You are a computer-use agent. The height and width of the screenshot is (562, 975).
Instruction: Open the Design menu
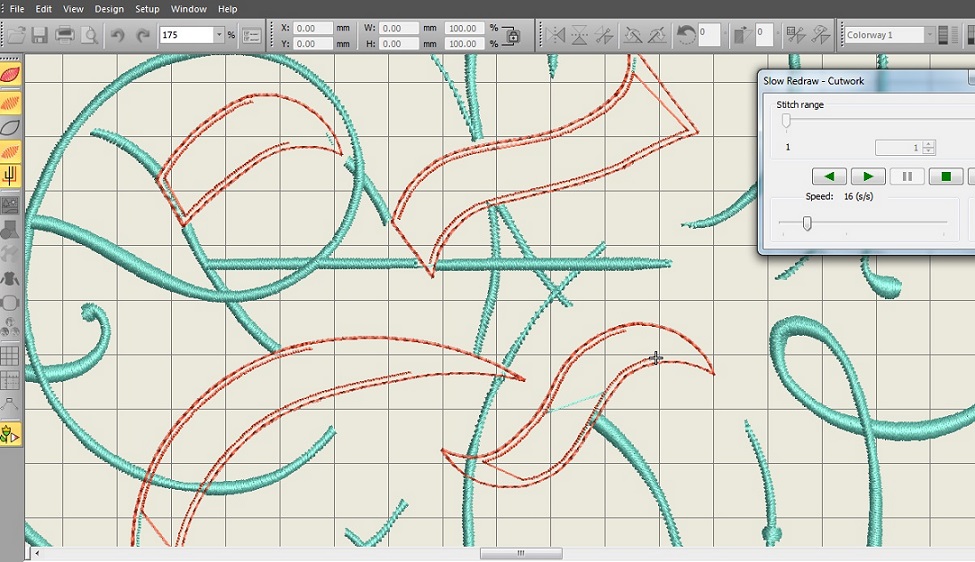[x=109, y=9]
